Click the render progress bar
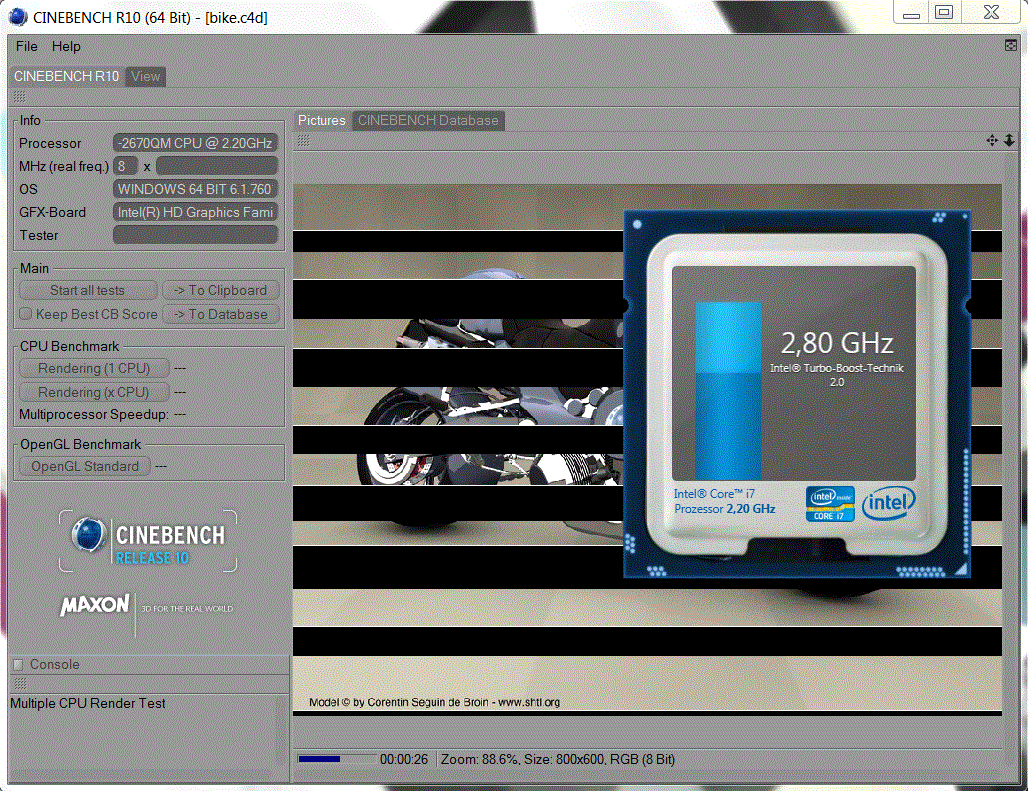1028x791 pixels. [336, 760]
